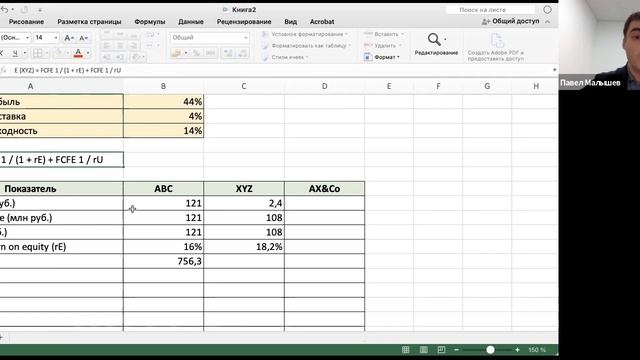Switch to the Формулы tab

pos(150,22)
